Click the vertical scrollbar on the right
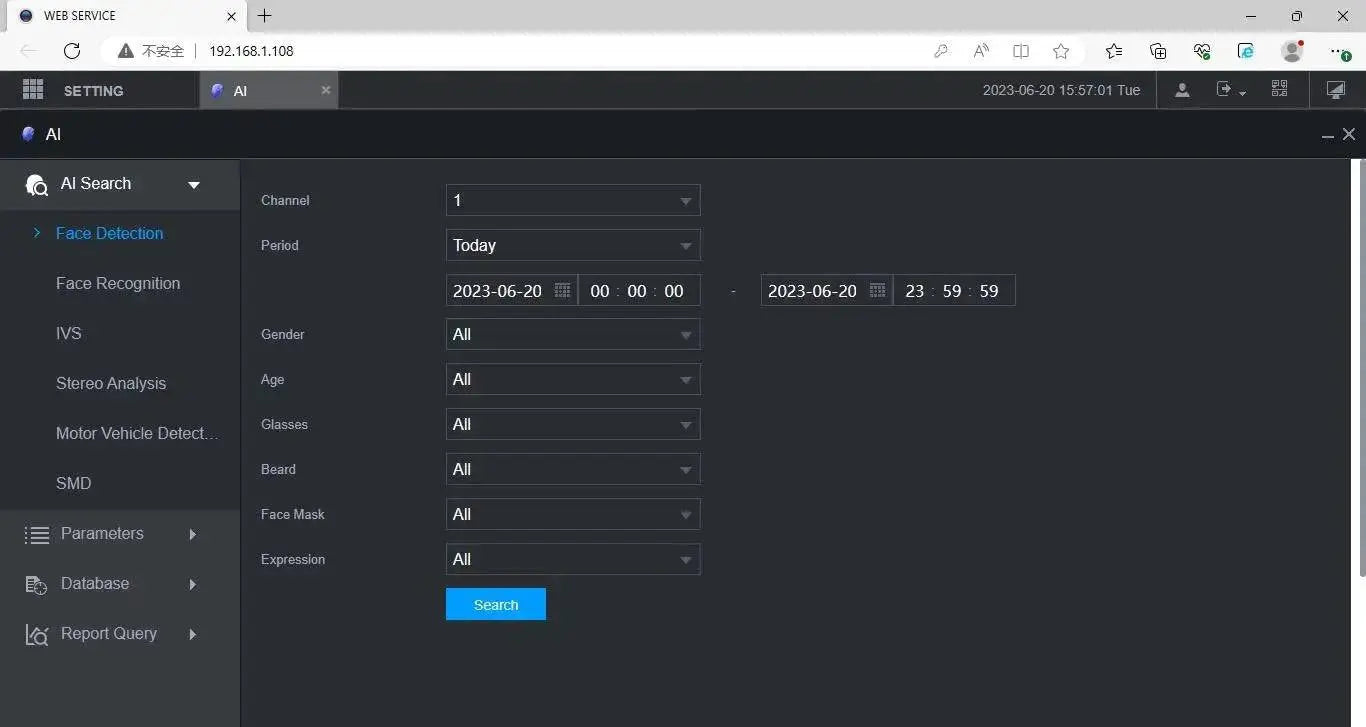The height and width of the screenshot is (727, 1366). pyautogui.click(x=1361, y=370)
